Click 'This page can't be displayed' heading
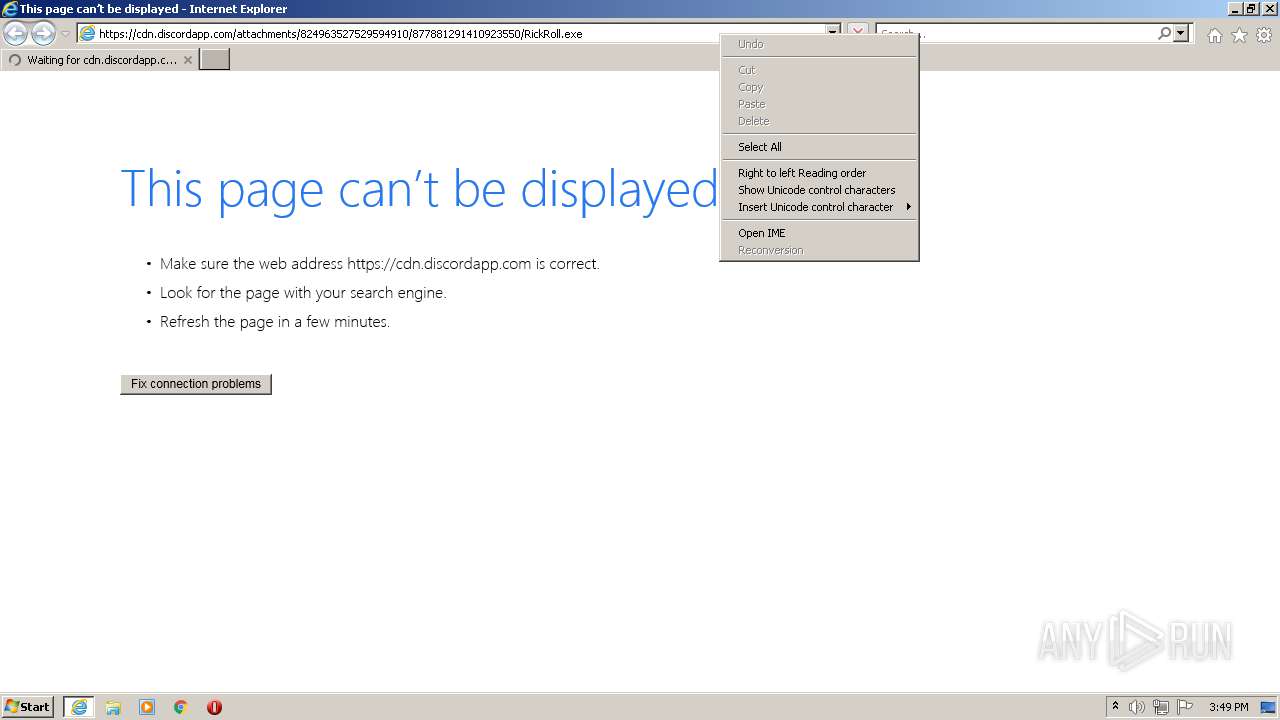Image resolution: width=1280 pixels, height=720 pixels. (x=419, y=189)
